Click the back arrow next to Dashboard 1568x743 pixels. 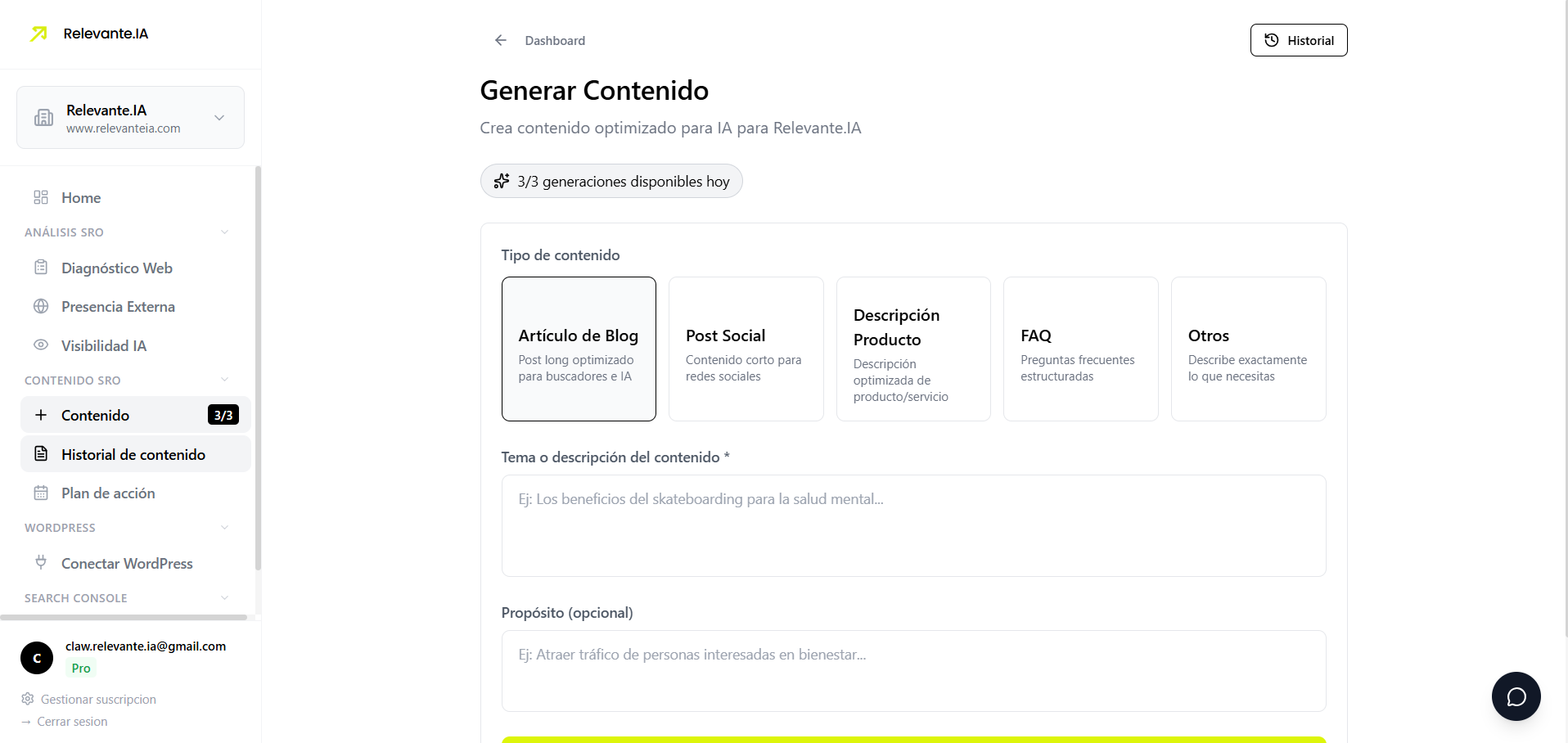click(x=500, y=40)
